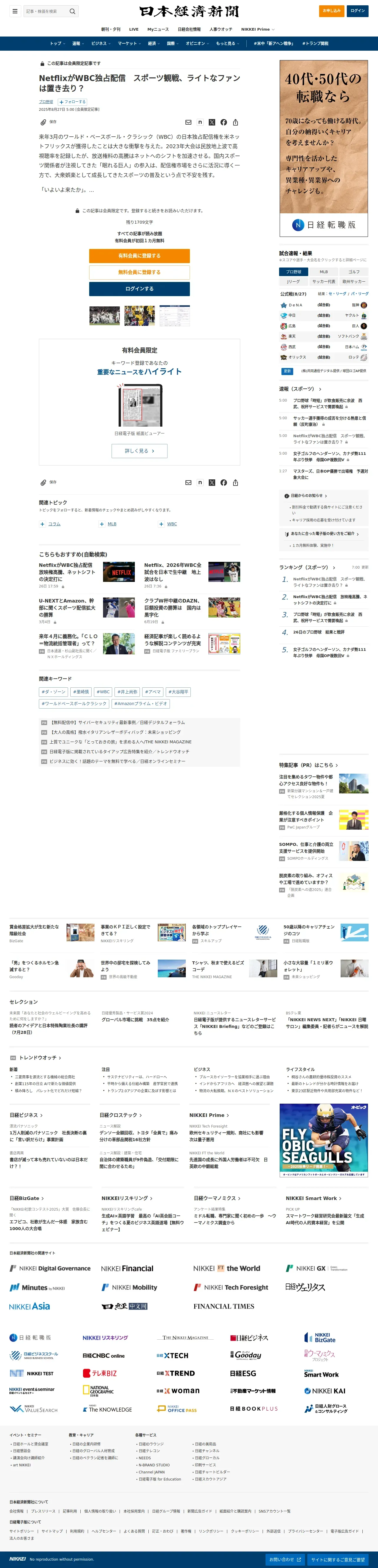
Task: Expand the 速報 navigation dropdown
Action: tap(78, 43)
